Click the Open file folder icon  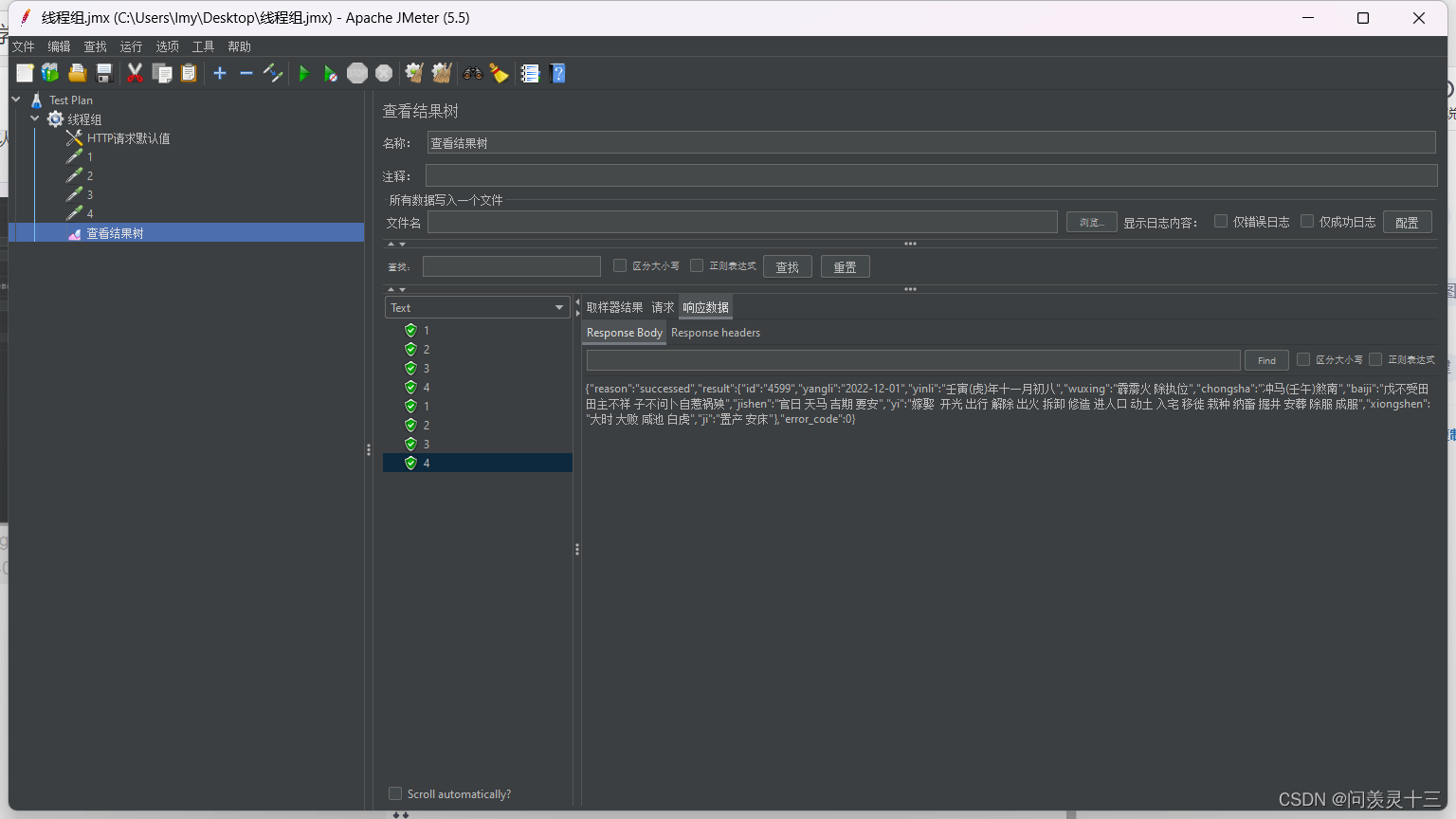[x=78, y=73]
